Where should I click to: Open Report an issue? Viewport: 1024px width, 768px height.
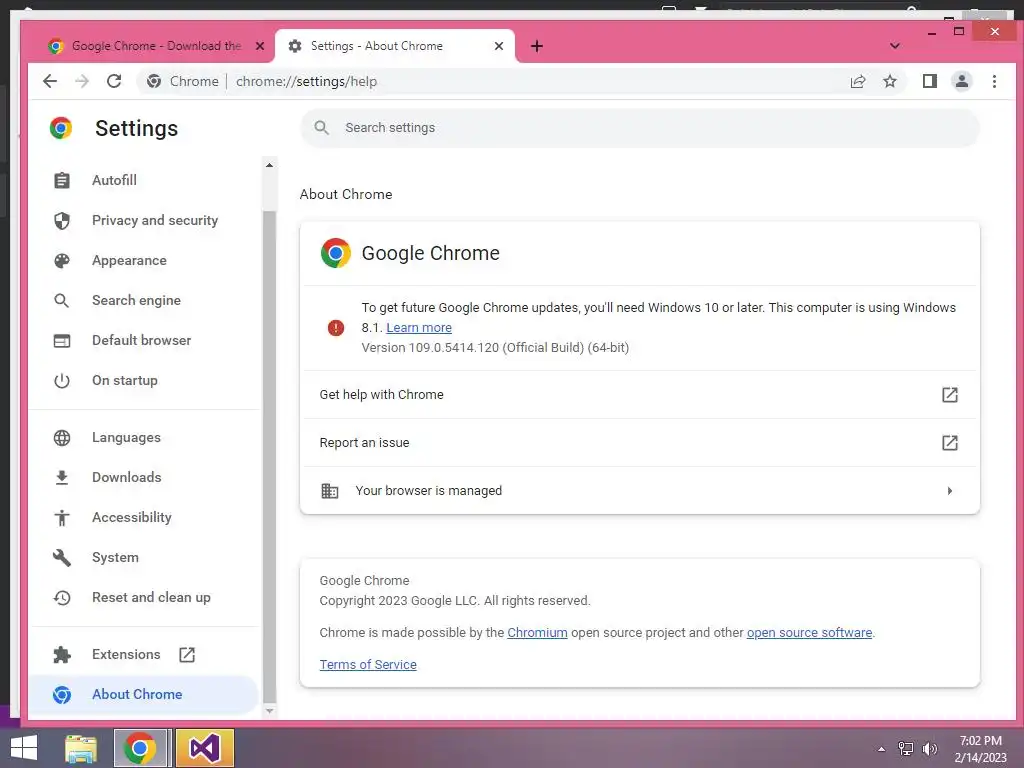(640, 443)
